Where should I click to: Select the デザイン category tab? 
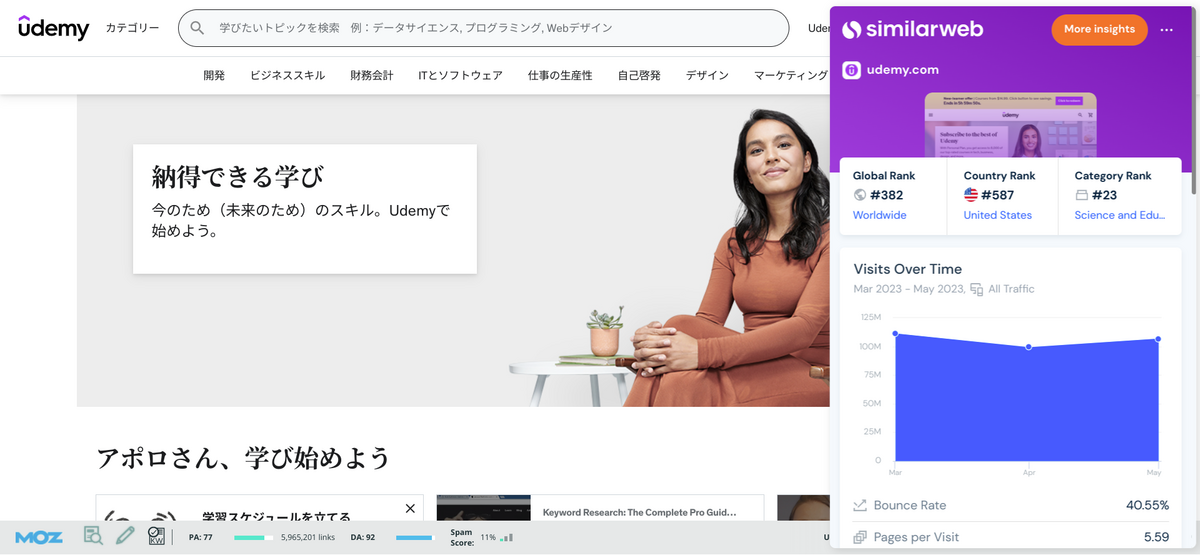(x=707, y=75)
